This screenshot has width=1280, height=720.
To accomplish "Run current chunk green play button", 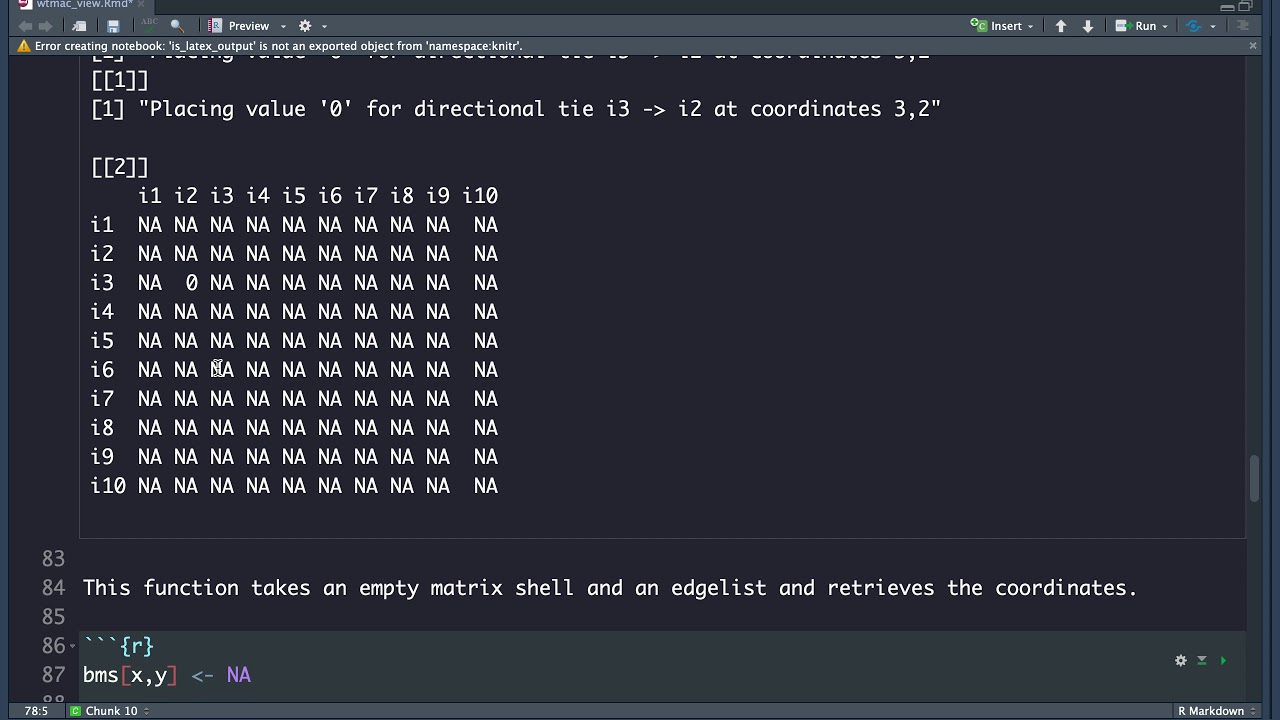I will coord(1223,661).
